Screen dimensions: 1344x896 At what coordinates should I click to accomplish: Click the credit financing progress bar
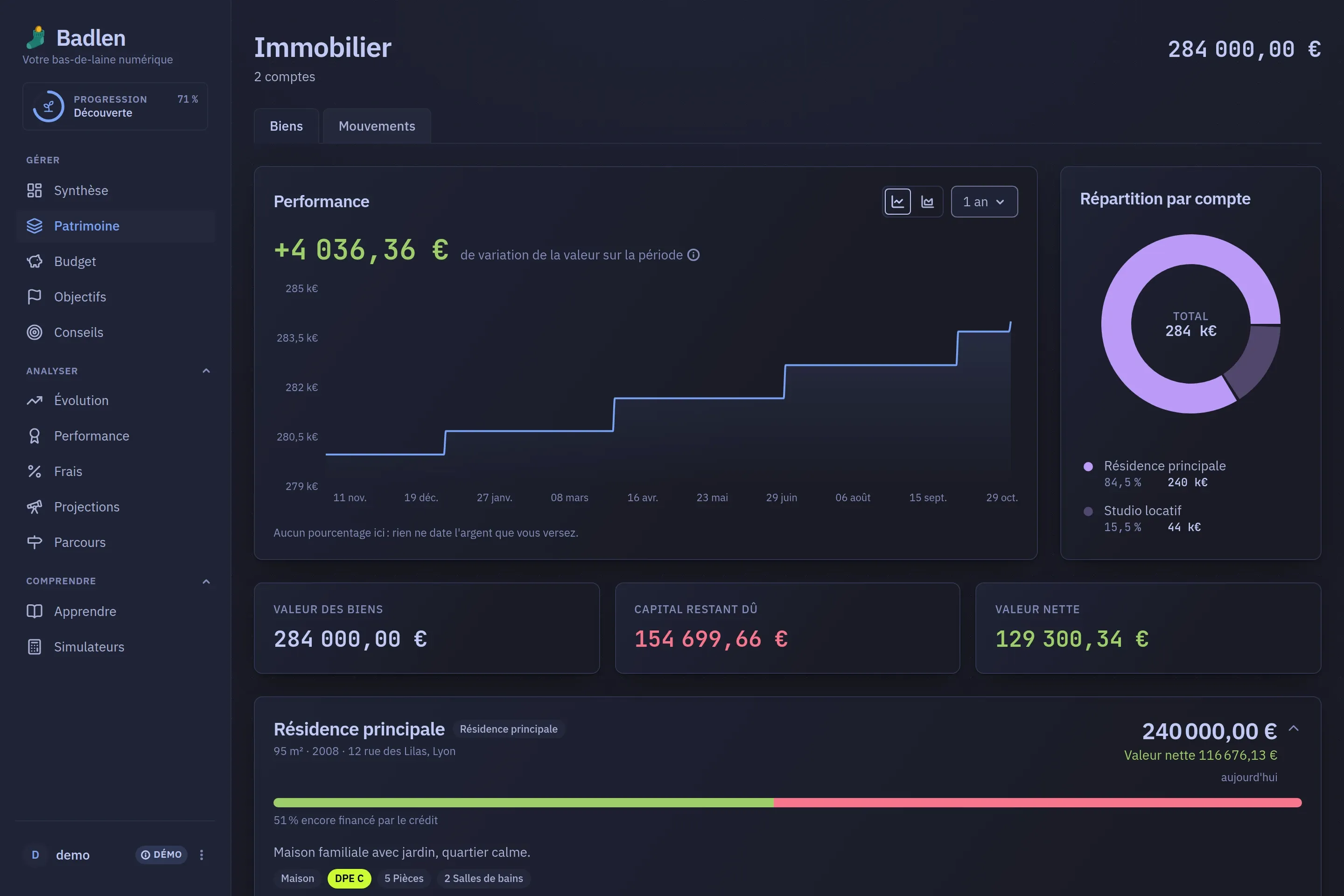[787, 802]
